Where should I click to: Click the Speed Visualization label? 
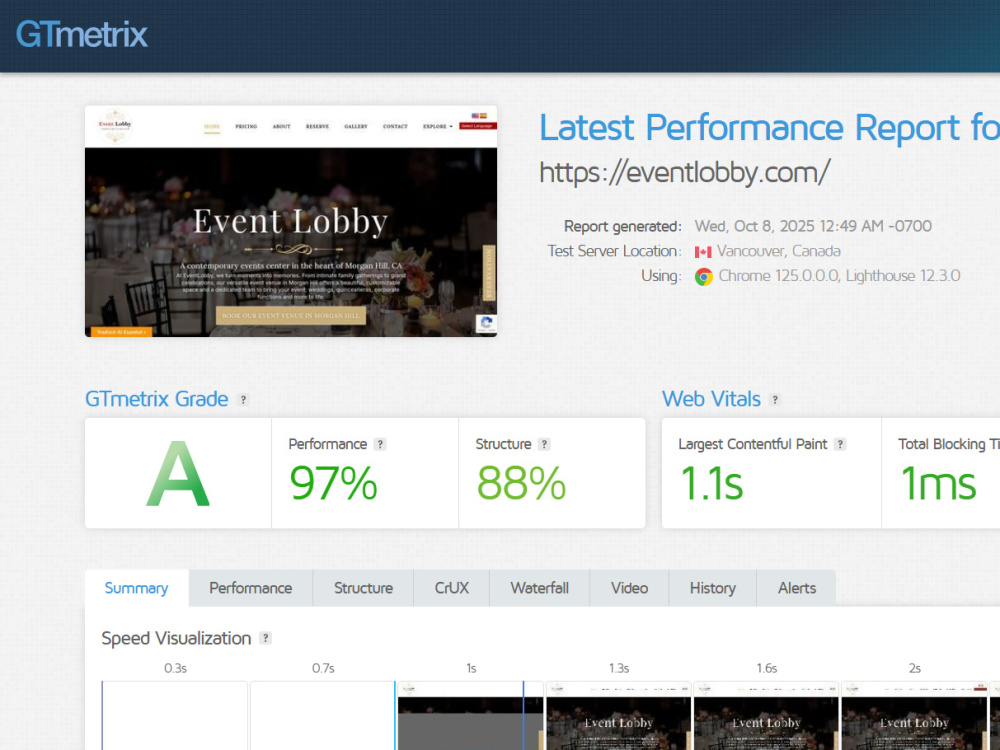tap(176, 638)
